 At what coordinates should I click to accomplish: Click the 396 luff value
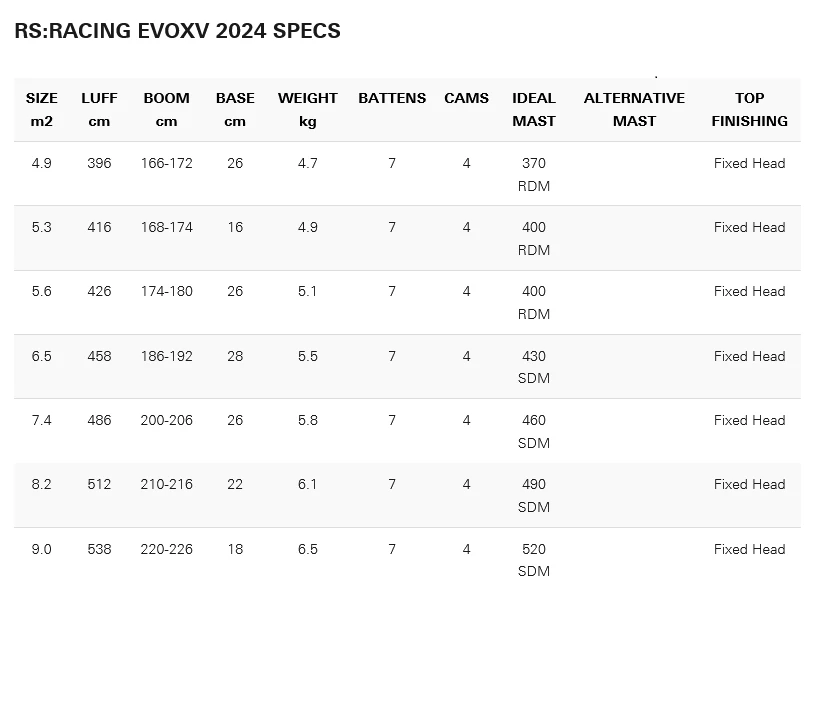pos(99,163)
